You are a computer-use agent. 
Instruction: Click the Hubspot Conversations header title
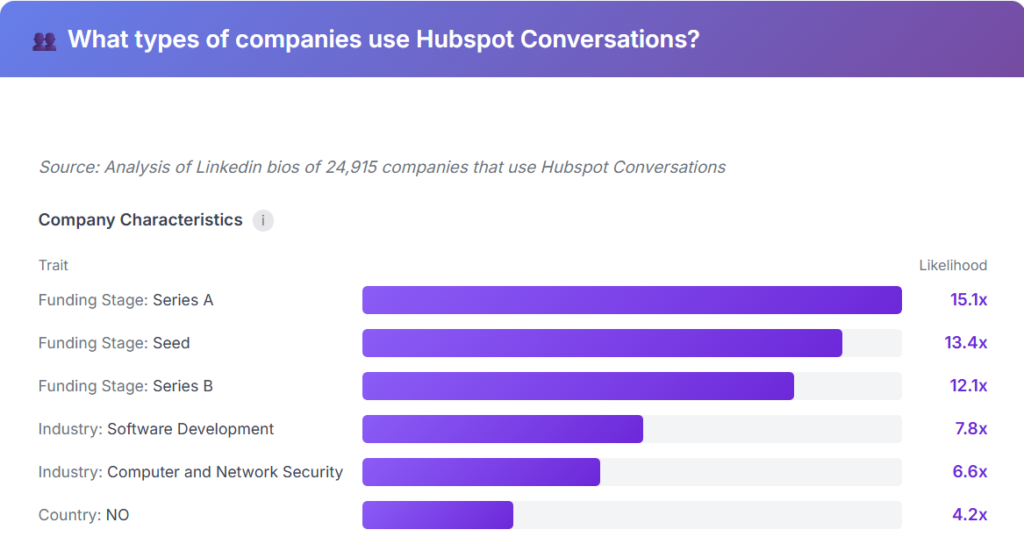[383, 40]
